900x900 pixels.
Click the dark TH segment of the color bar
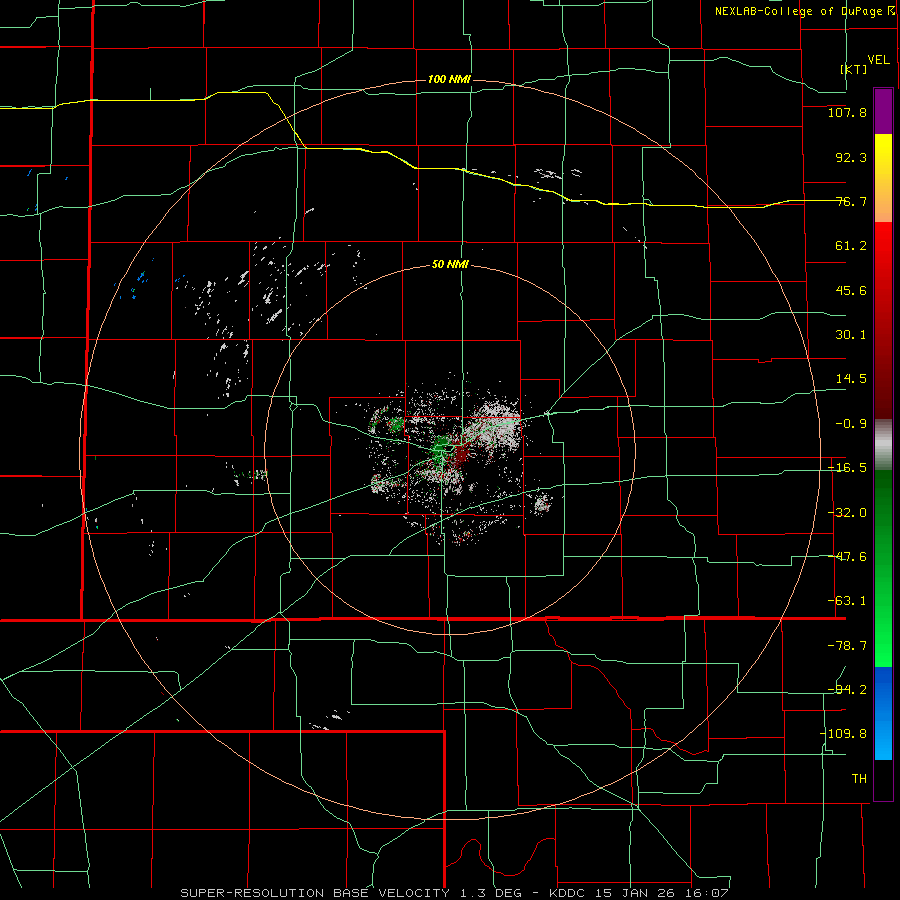coord(883,779)
